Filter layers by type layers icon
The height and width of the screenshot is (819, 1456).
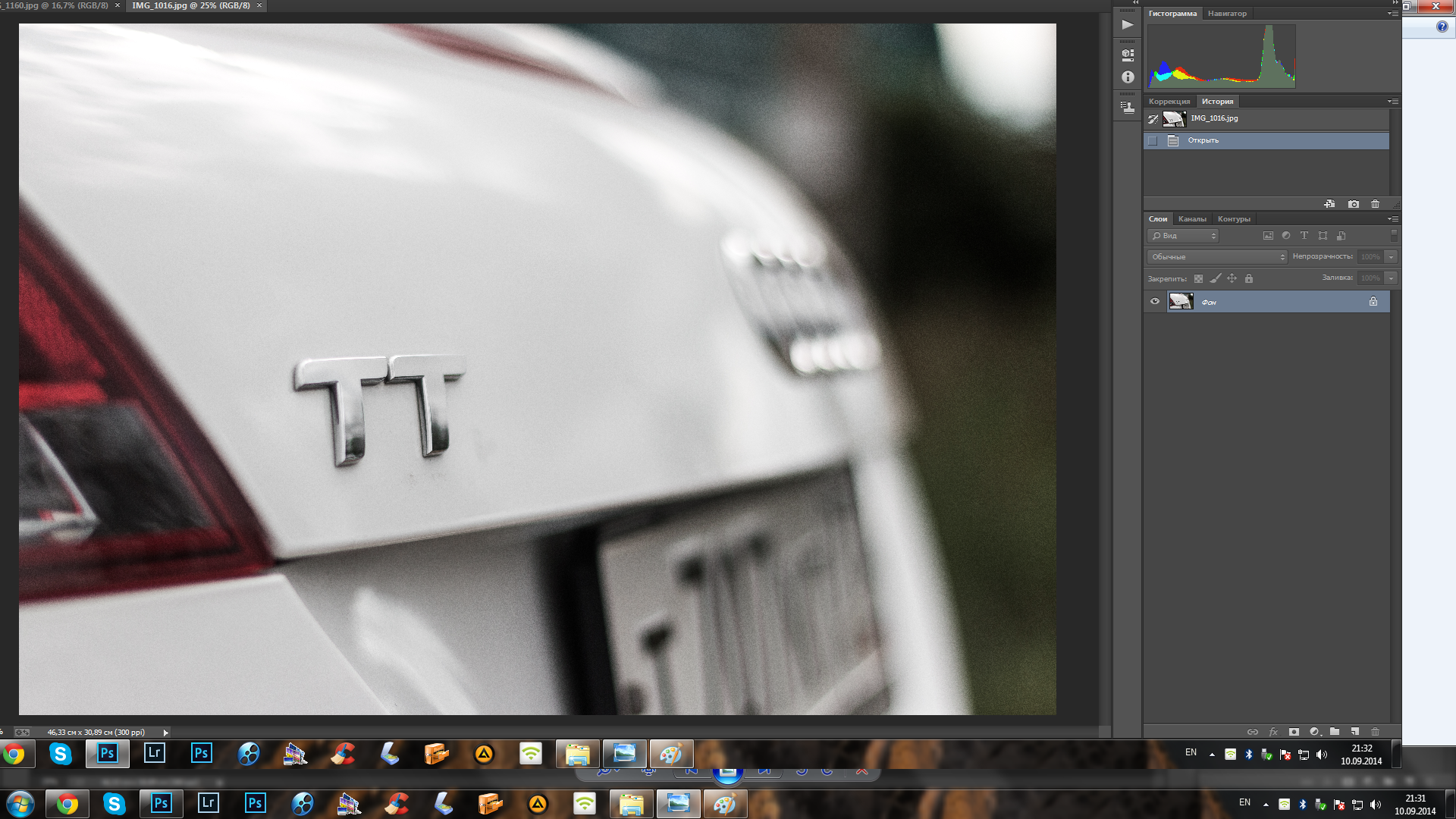coord(1304,236)
